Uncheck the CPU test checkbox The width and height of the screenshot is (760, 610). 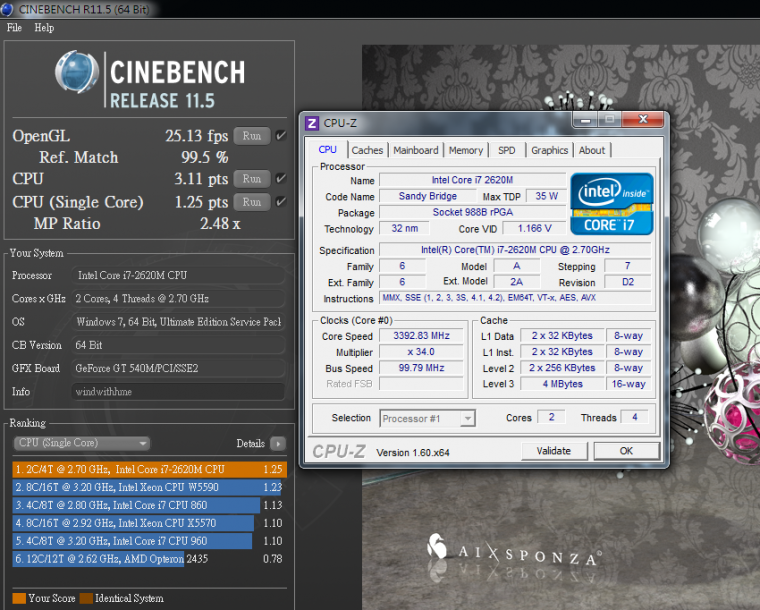coord(282,179)
